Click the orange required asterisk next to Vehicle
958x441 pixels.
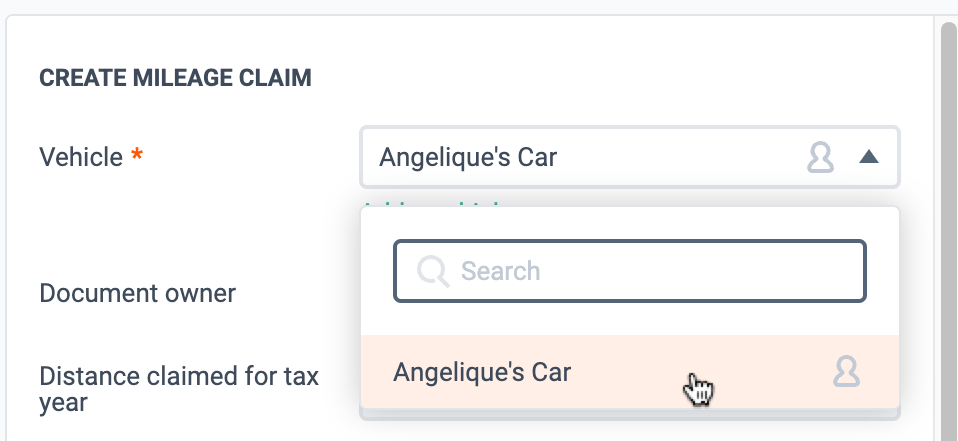point(137,155)
